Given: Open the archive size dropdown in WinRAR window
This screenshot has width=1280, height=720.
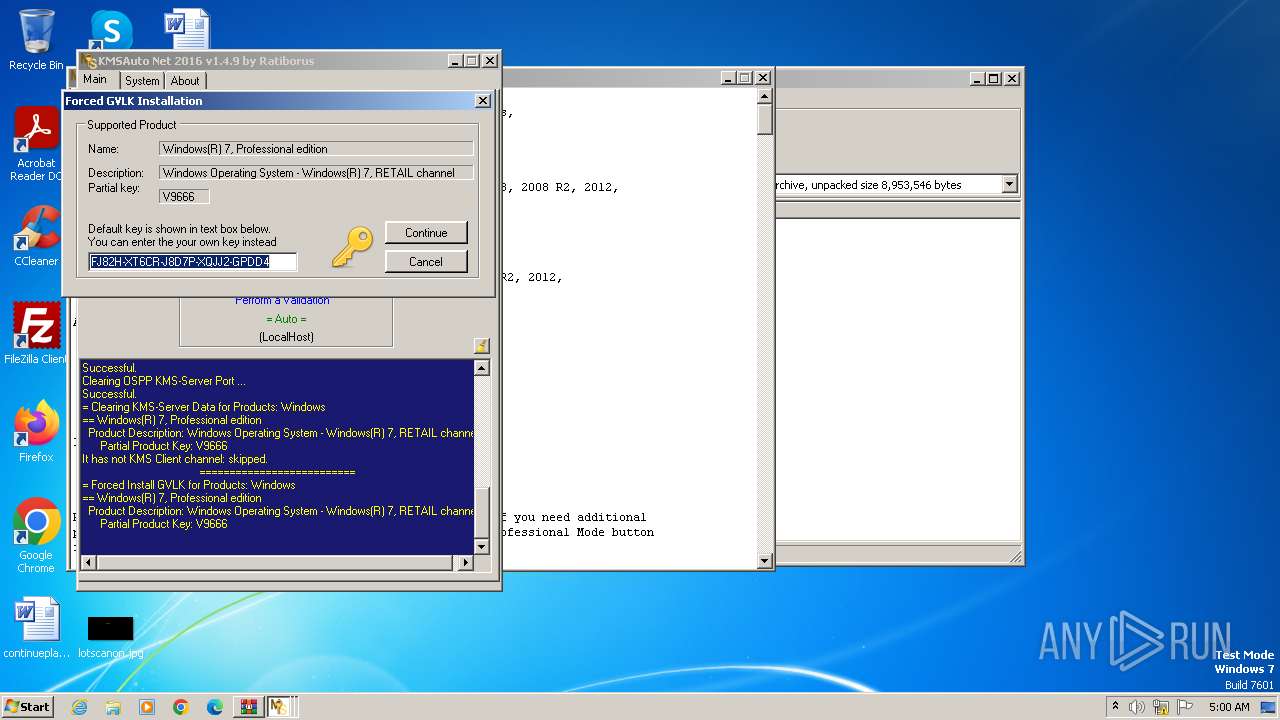Looking at the screenshot, I should [x=1008, y=184].
